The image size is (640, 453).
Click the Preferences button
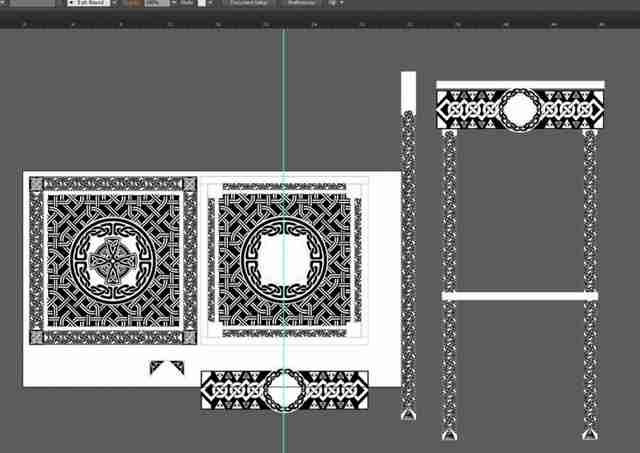[301, 3]
